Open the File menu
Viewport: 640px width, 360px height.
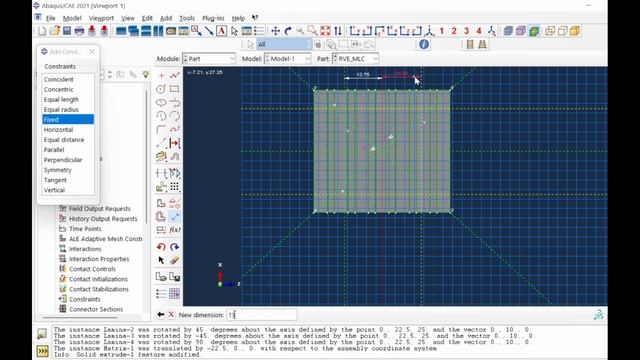point(51,18)
